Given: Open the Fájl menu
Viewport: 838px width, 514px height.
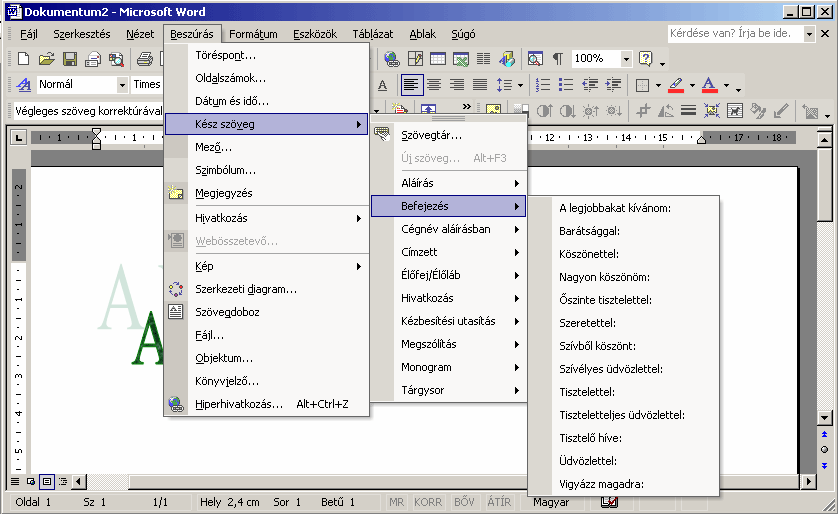Looking at the screenshot, I should click(x=29, y=34).
